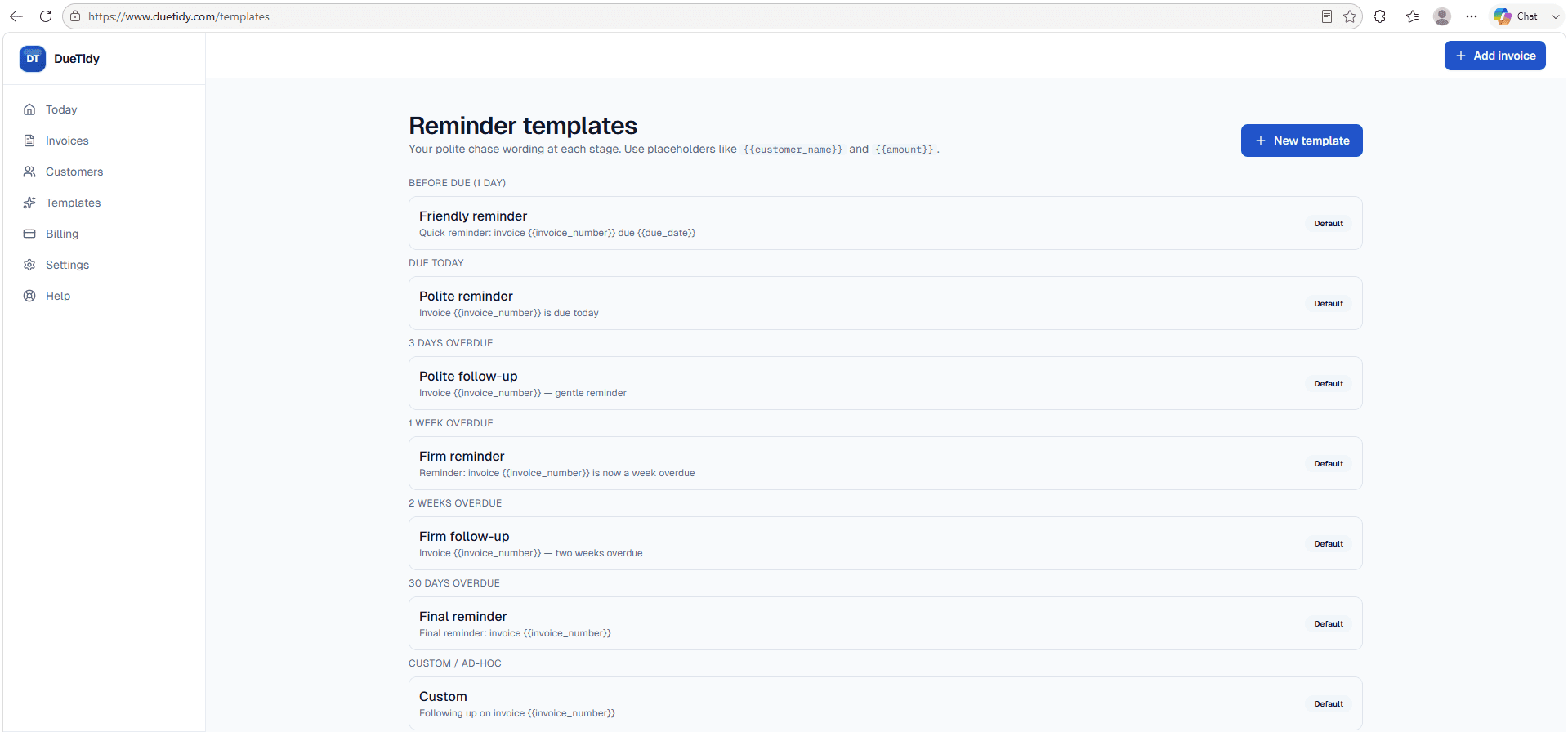Click the Invoices document icon

29,141
